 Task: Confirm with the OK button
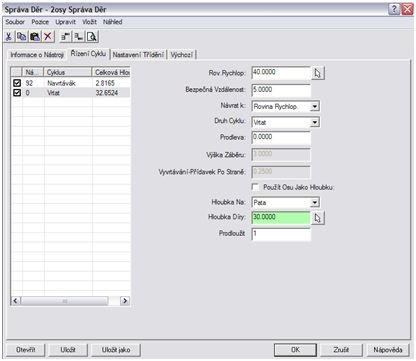coord(295,350)
